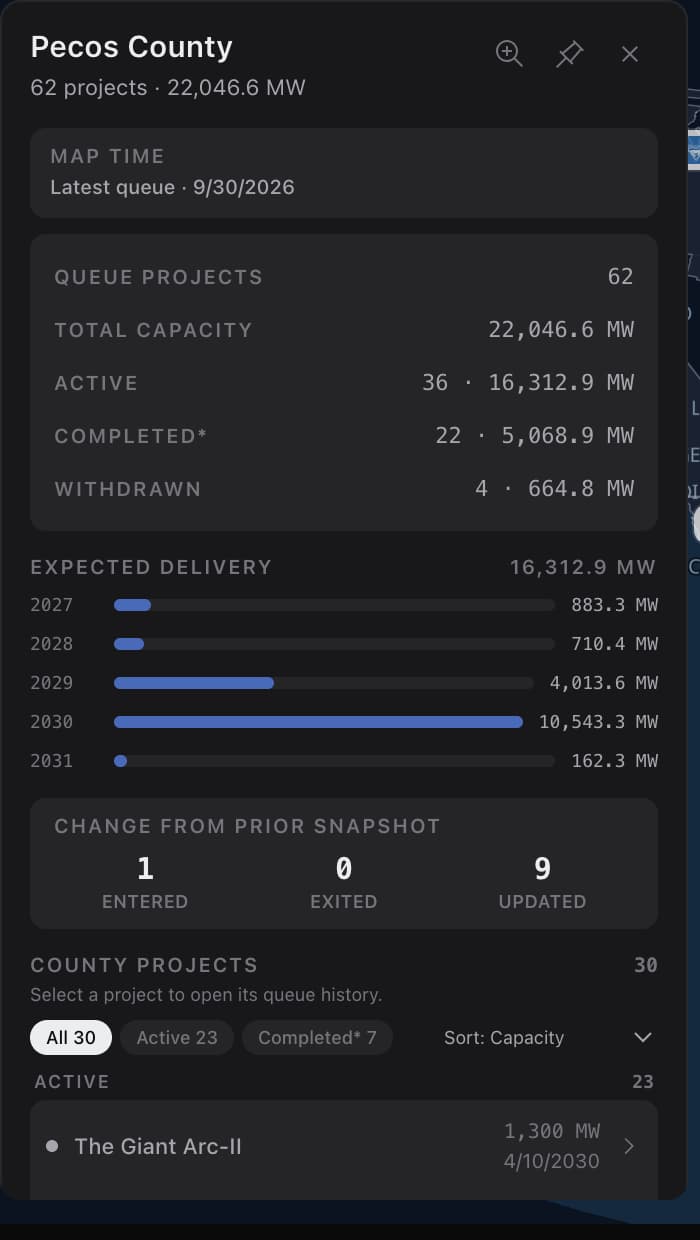700x1240 pixels.
Task: Click the 2030 expected delivery bar
Action: pyautogui.click(x=318, y=721)
